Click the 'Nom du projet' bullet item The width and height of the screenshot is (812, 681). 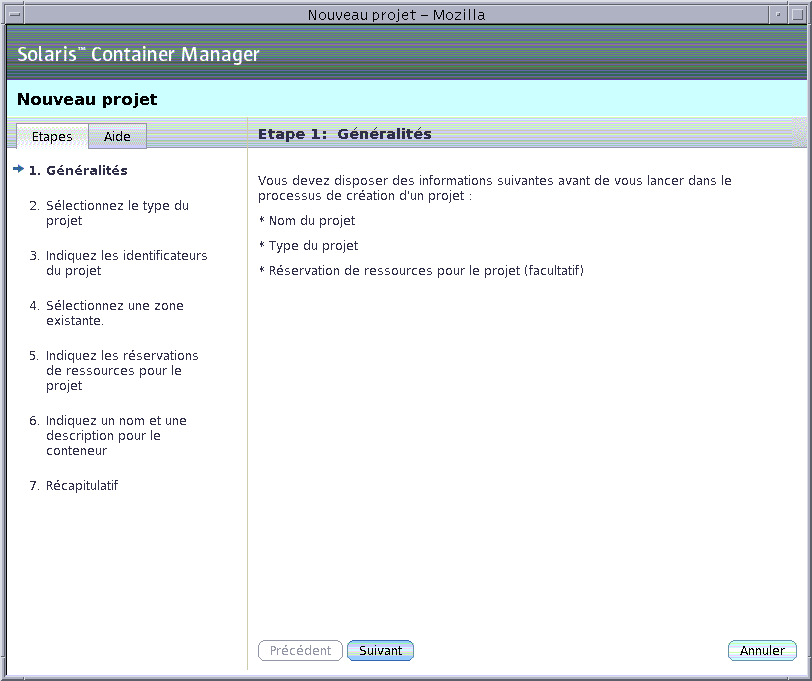coord(307,221)
